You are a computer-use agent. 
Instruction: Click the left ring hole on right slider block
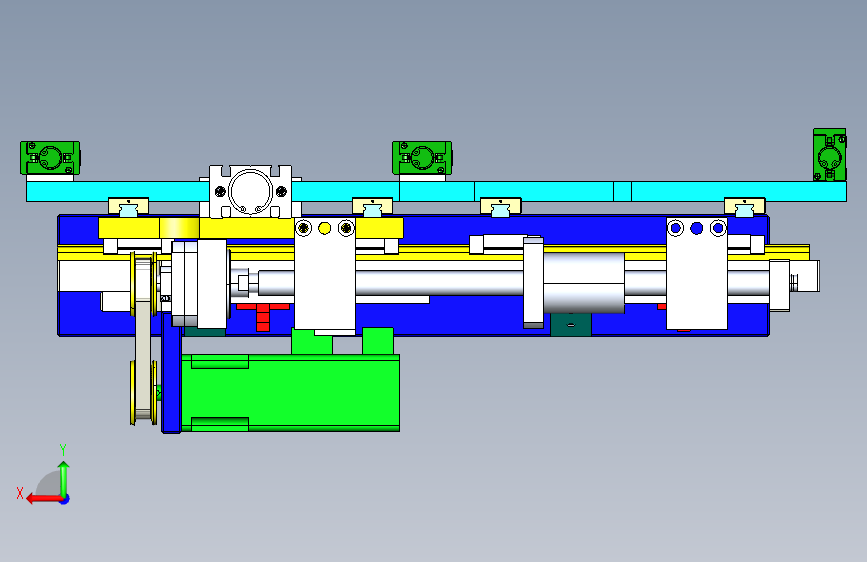pos(676,228)
